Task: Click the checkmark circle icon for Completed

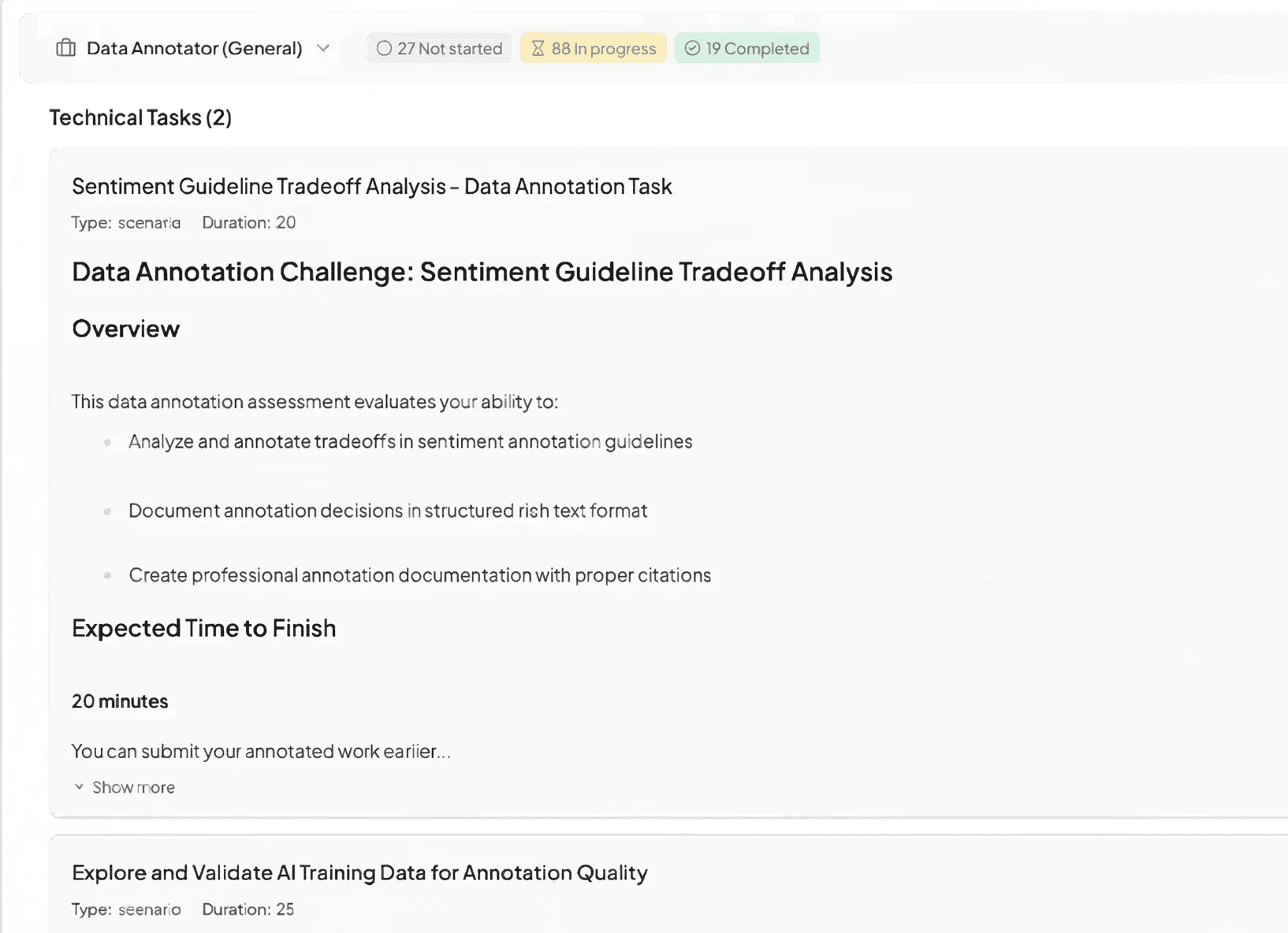Action: (x=692, y=48)
